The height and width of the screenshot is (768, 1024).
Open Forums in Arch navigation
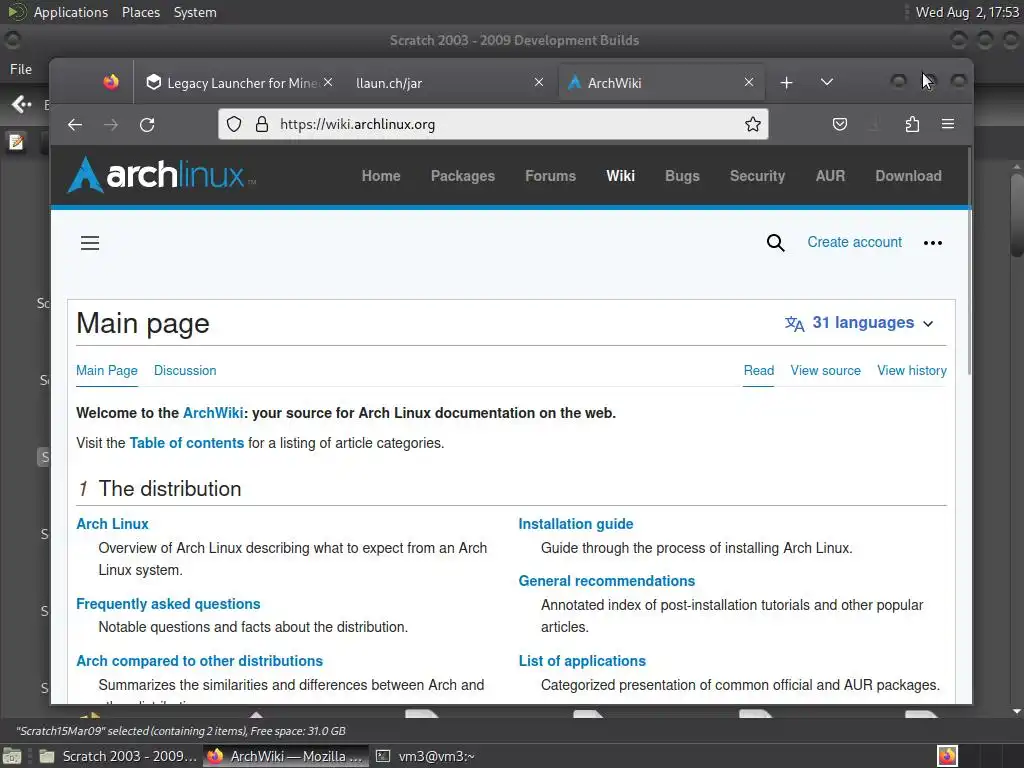[551, 176]
